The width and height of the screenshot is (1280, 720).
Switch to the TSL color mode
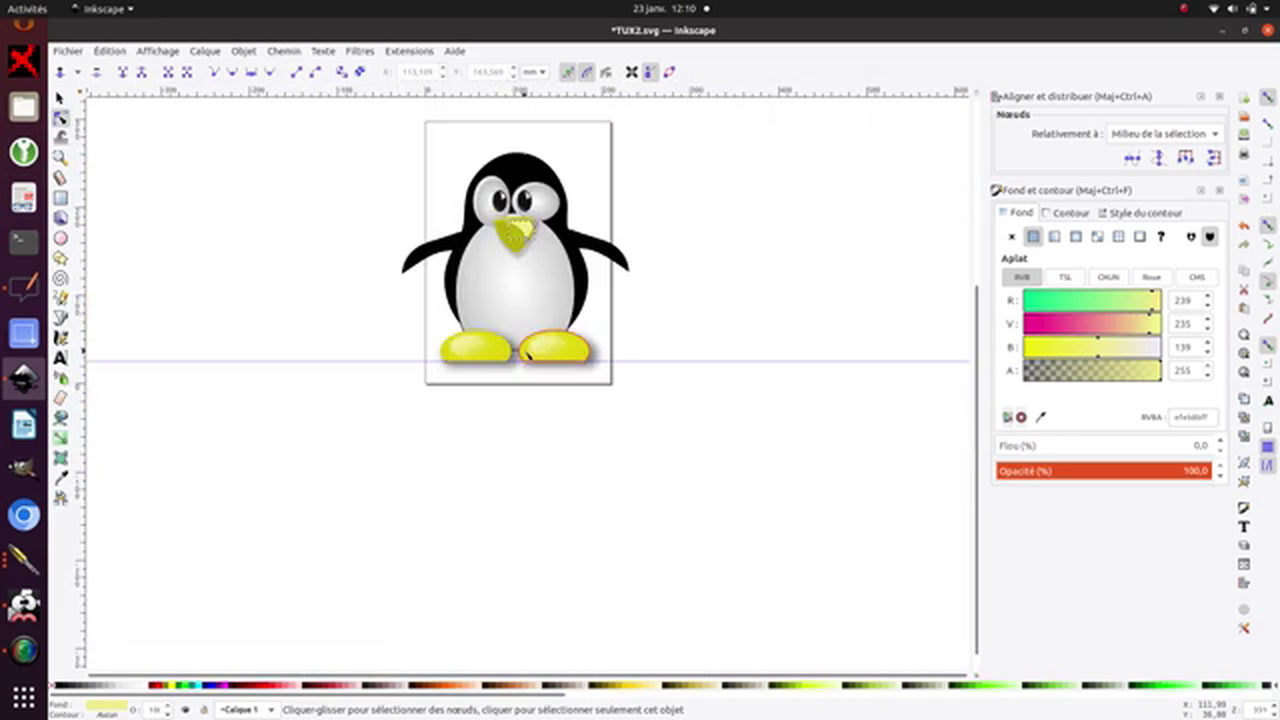click(1064, 277)
